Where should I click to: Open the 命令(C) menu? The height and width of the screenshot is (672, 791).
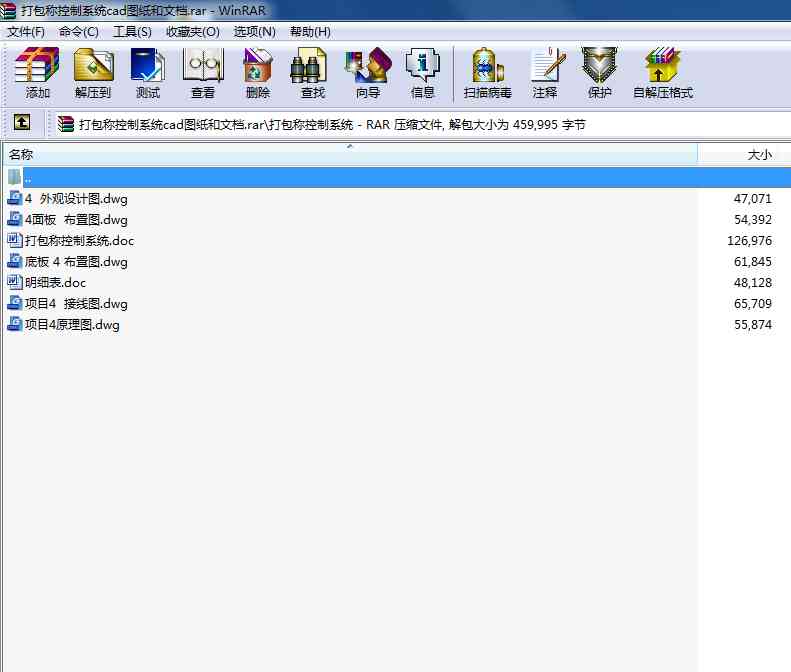pyautogui.click(x=79, y=32)
